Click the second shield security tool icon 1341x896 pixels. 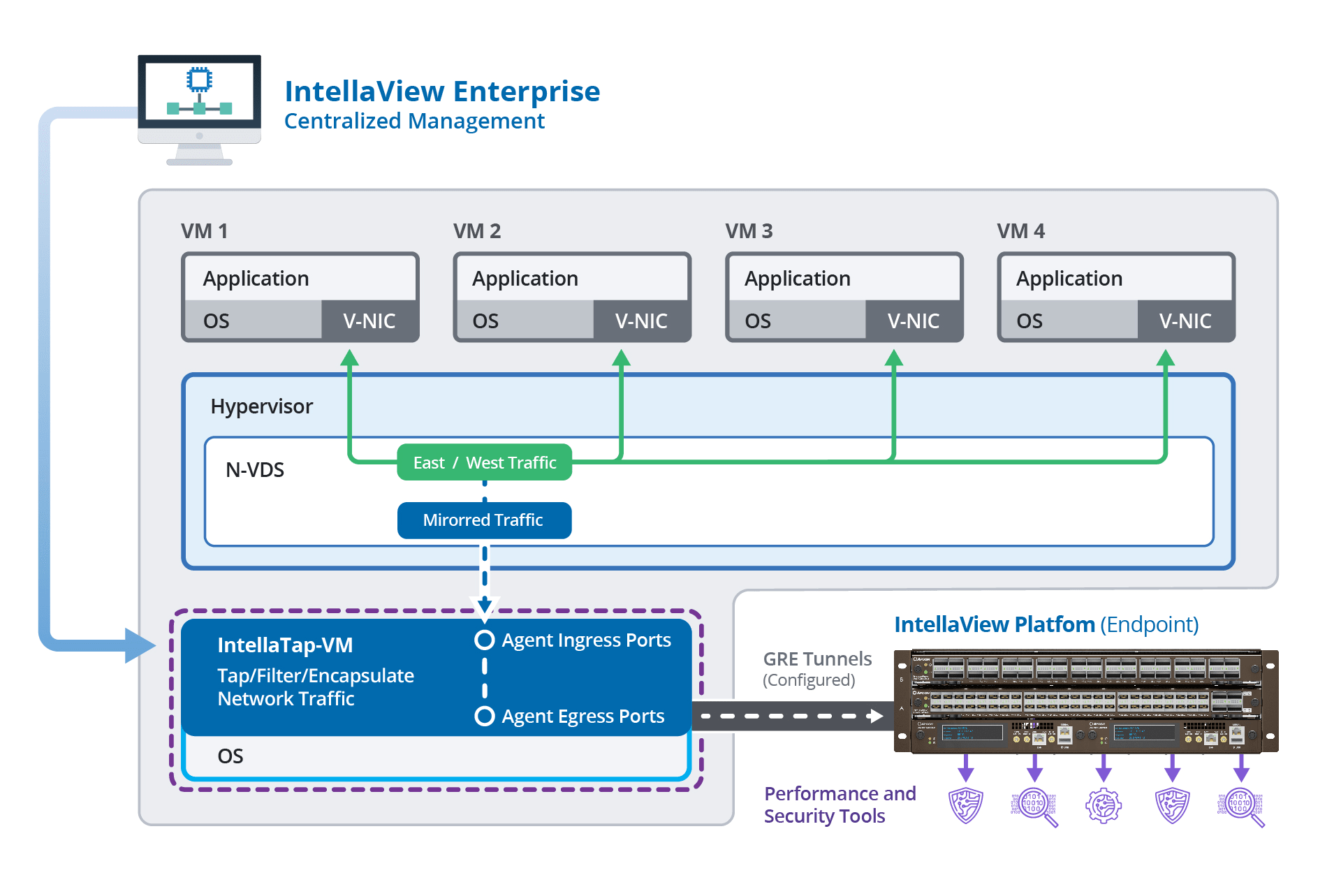[x=1172, y=805]
